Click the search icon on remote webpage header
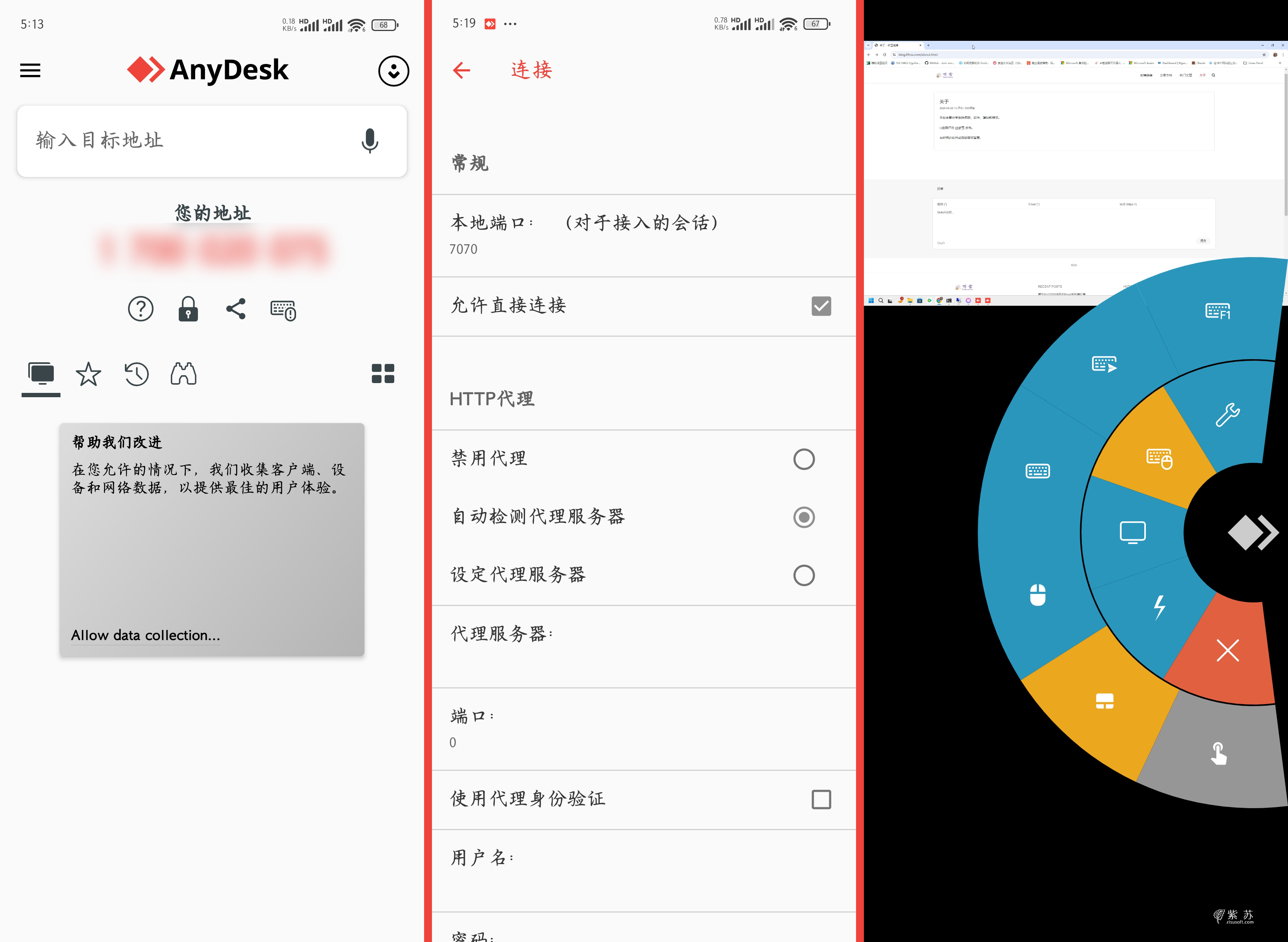The height and width of the screenshot is (942, 1288). [x=1213, y=75]
